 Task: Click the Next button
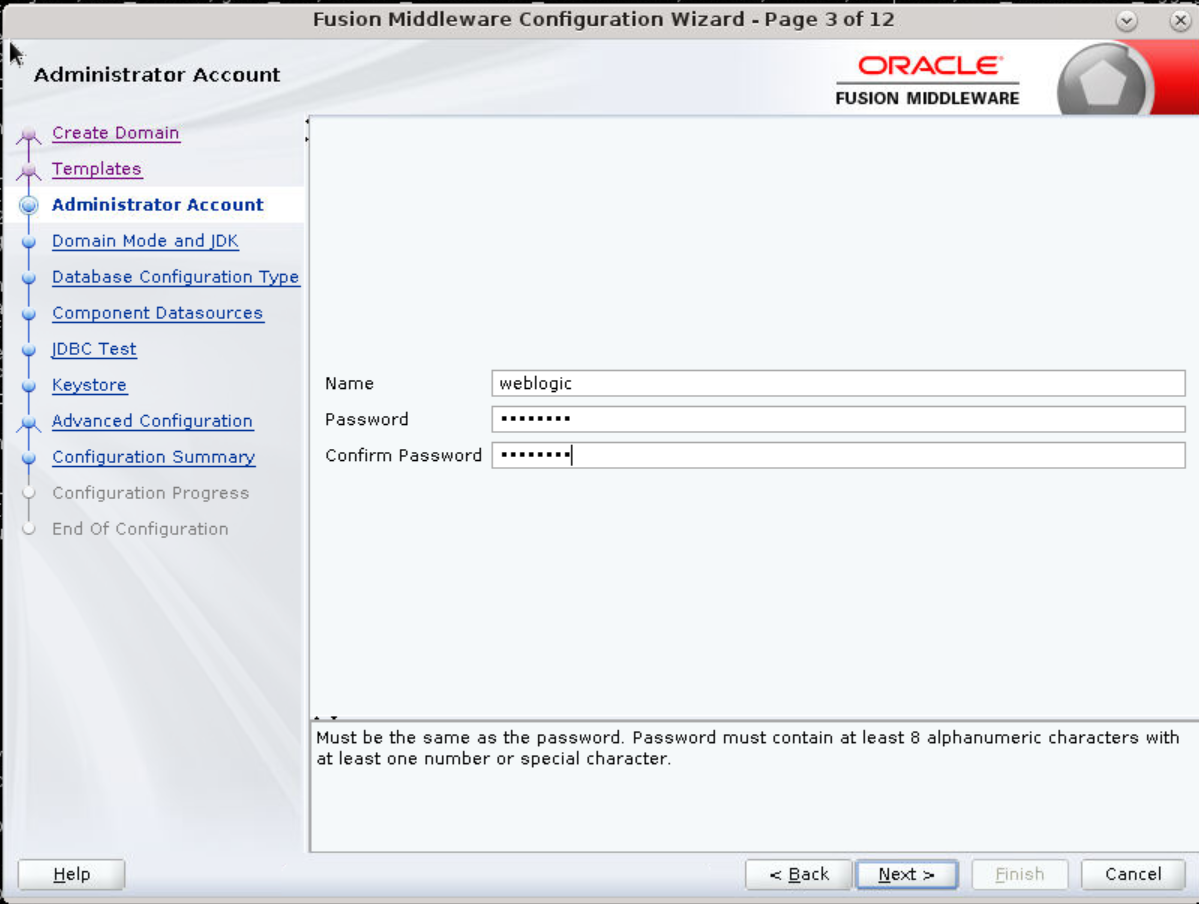907,874
